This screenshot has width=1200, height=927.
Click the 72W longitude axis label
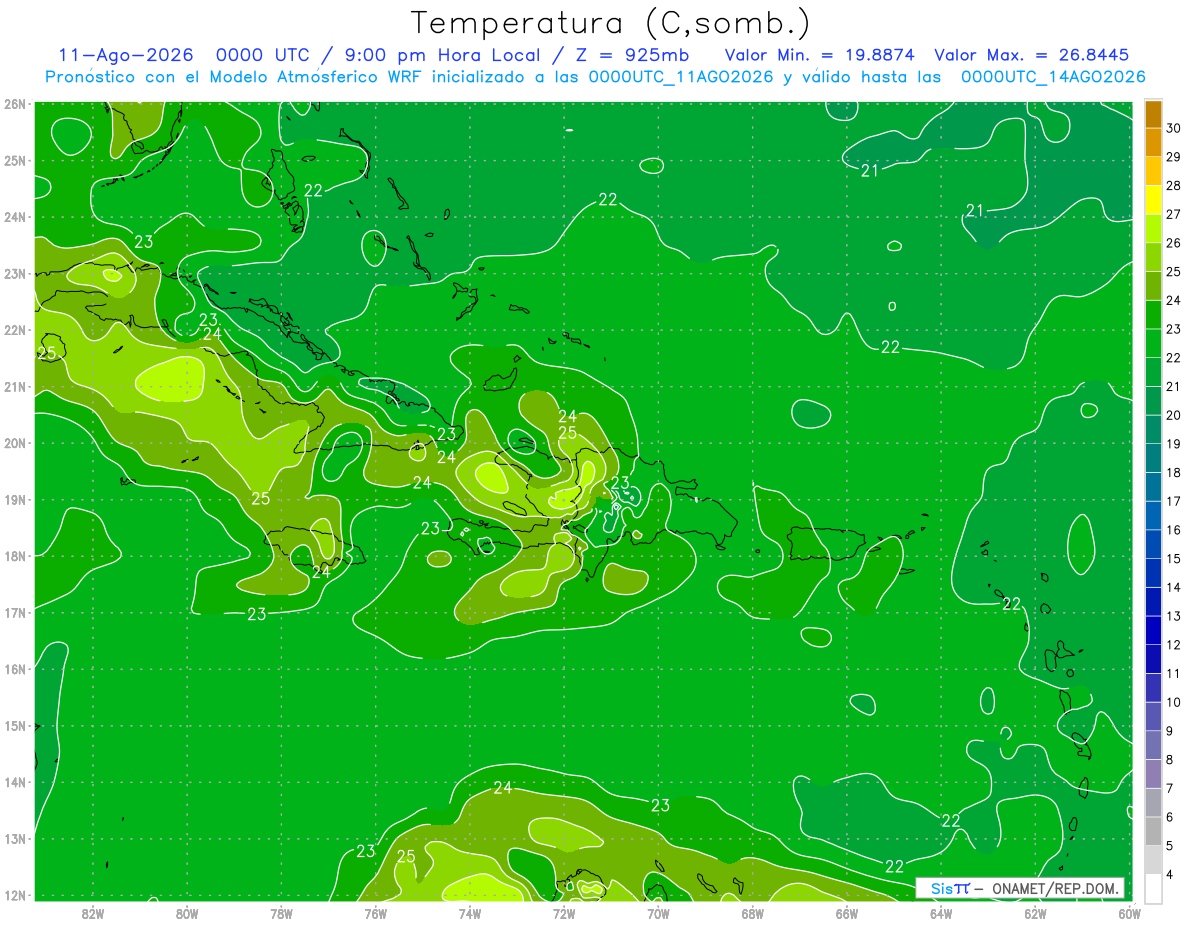click(564, 913)
